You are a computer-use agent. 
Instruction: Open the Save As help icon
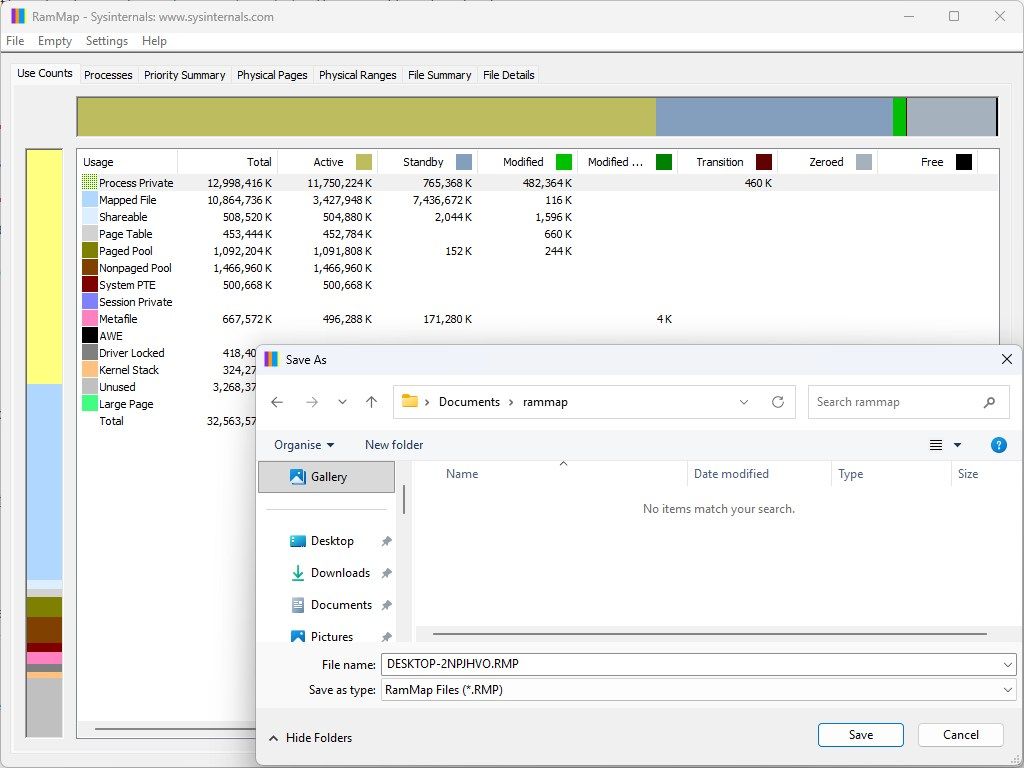pyautogui.click(x=999, y=445)
